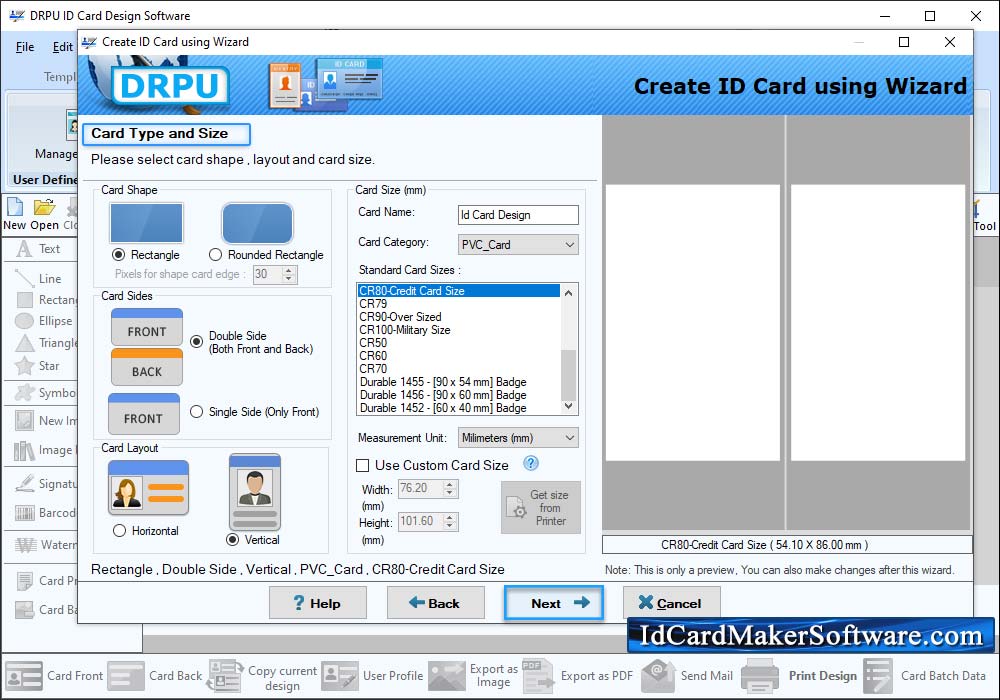Click the Rounded Rectangle shape preview
Viewport: 1000px width, 700px height.
[257, 223]
